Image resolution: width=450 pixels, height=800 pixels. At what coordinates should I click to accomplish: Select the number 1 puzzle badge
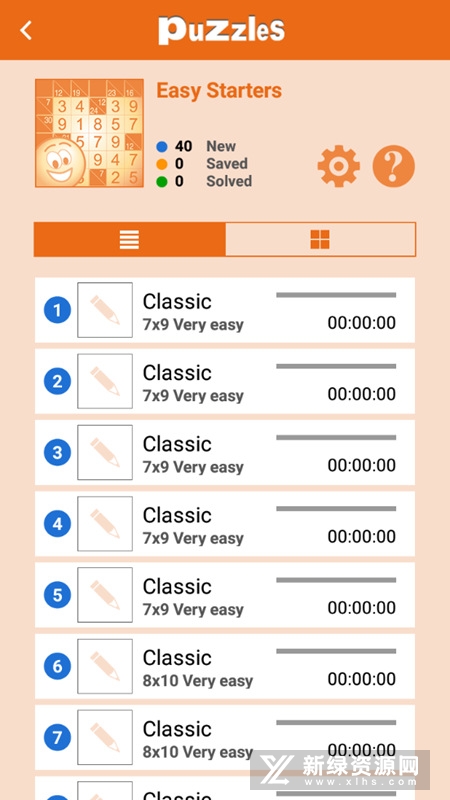[x=57, y=310]
